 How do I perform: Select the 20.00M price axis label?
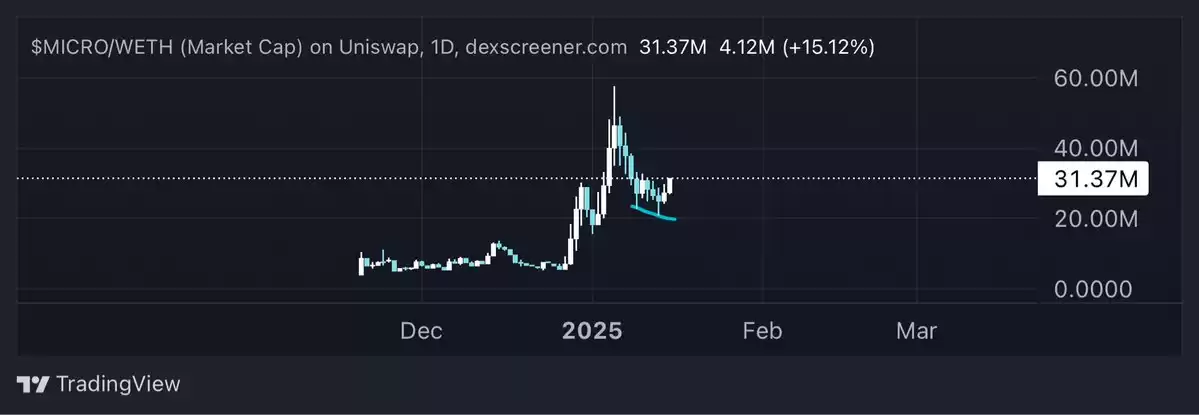click(x=1097, y=220)
